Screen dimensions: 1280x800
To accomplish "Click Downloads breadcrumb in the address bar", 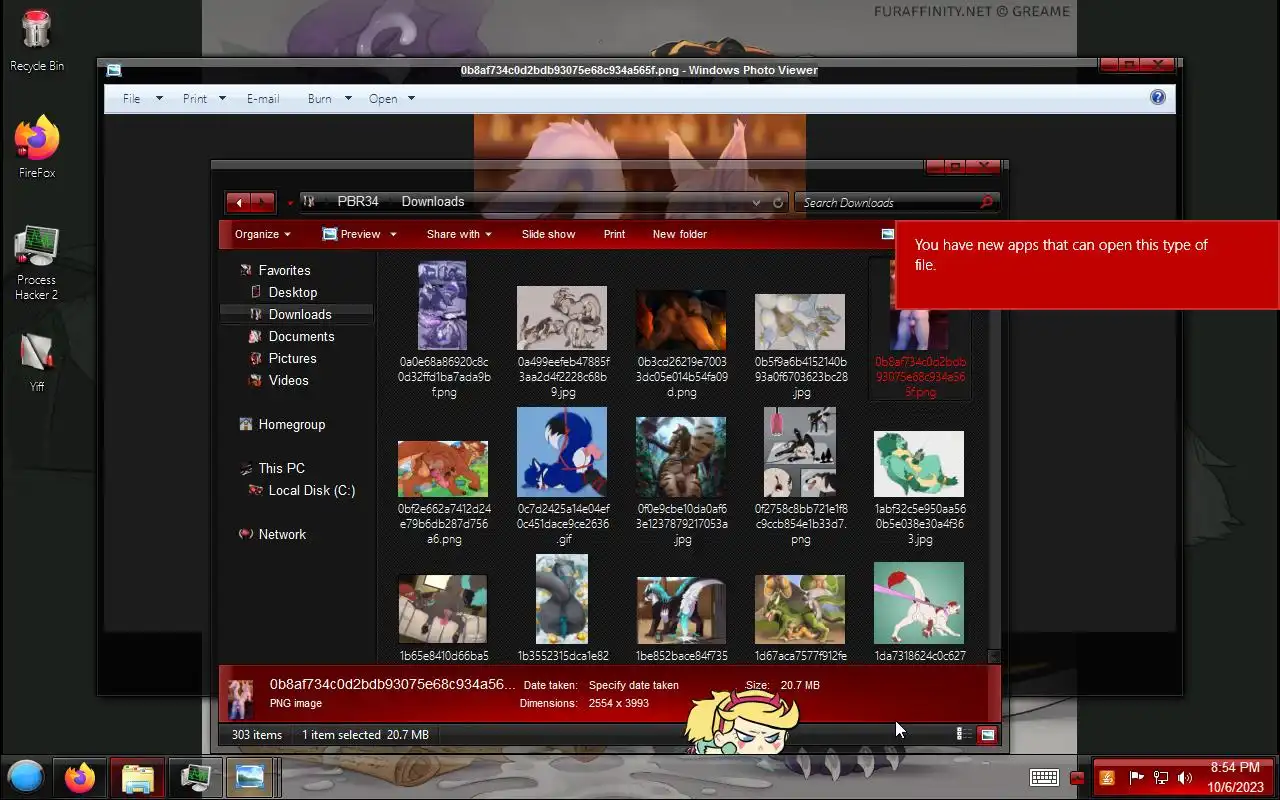I will 433,202.
